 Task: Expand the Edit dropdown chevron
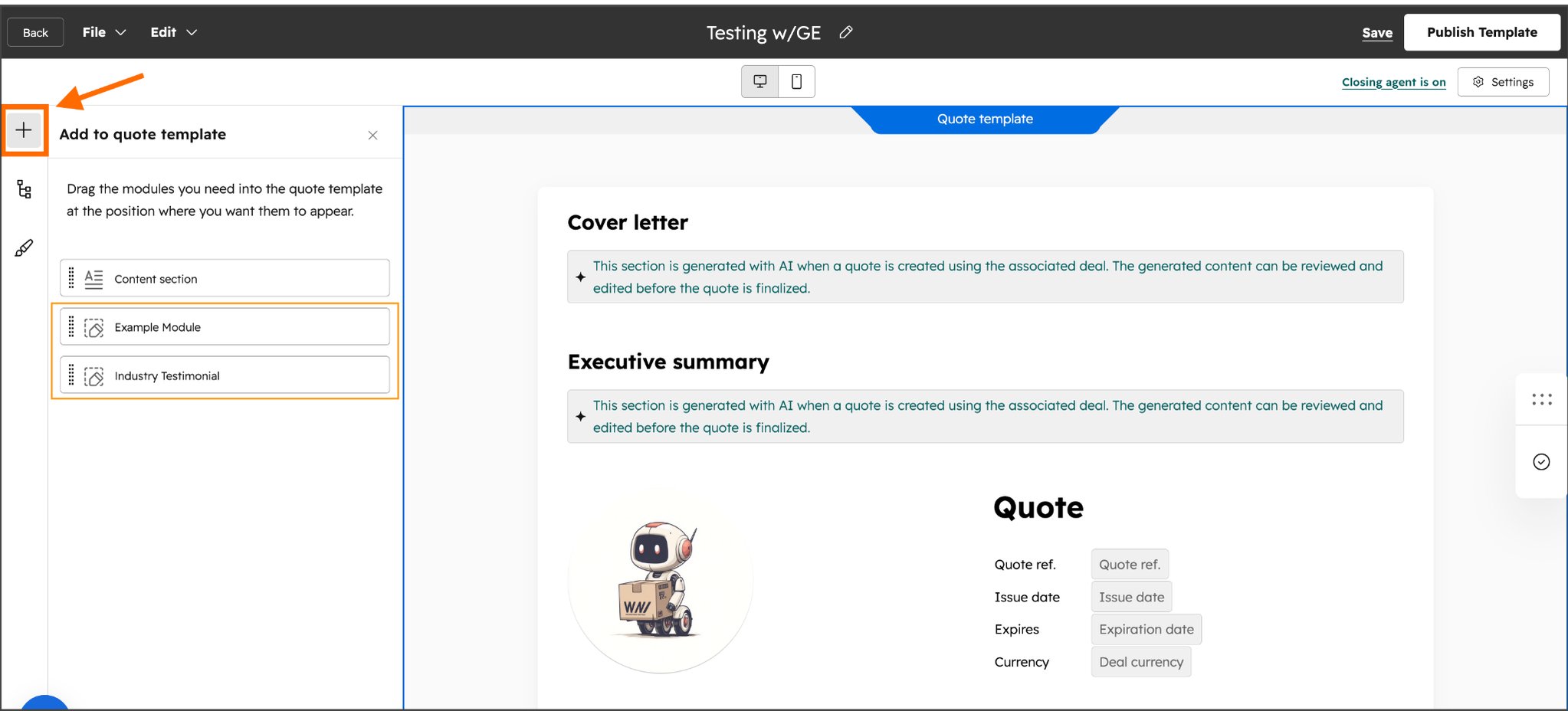point(192,32)
